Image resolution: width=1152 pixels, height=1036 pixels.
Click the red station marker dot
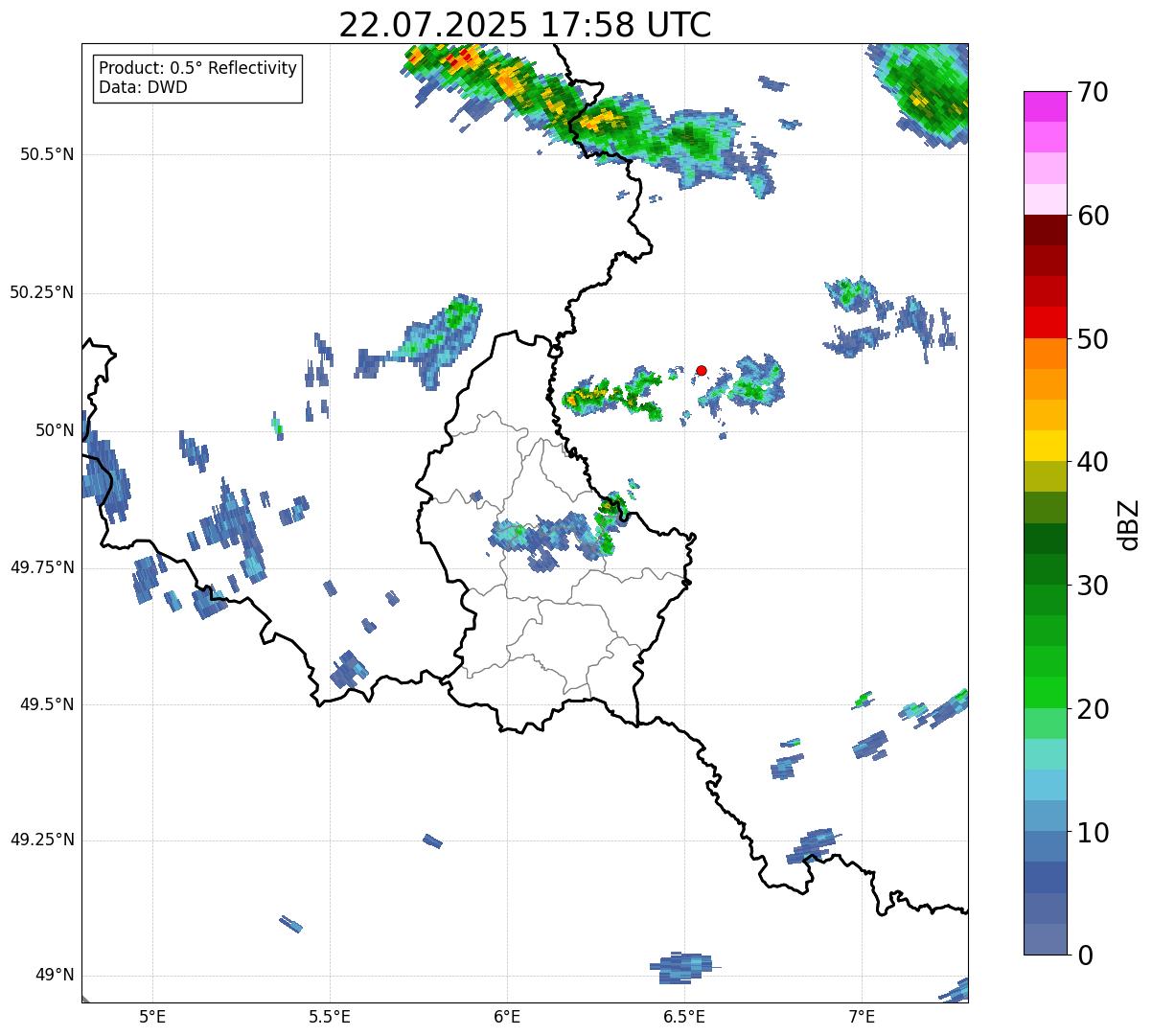702,370
